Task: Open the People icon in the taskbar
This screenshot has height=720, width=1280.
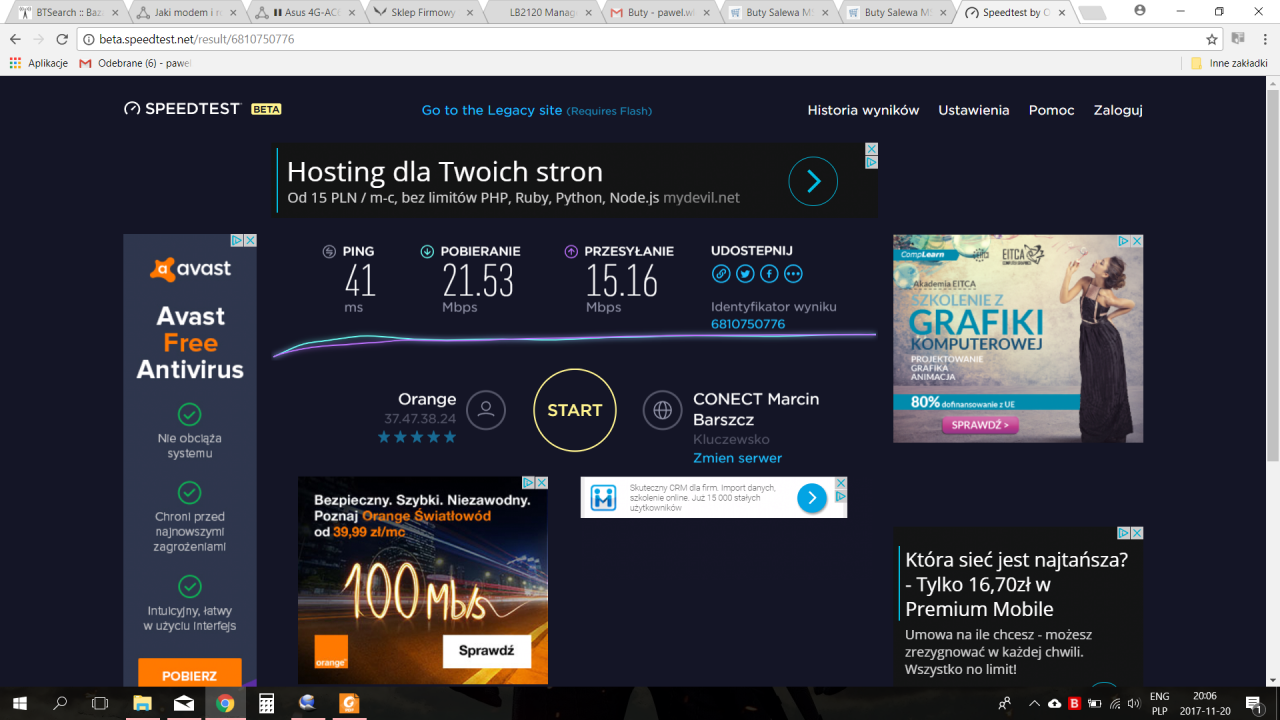Action: [x=1005, y=703]
